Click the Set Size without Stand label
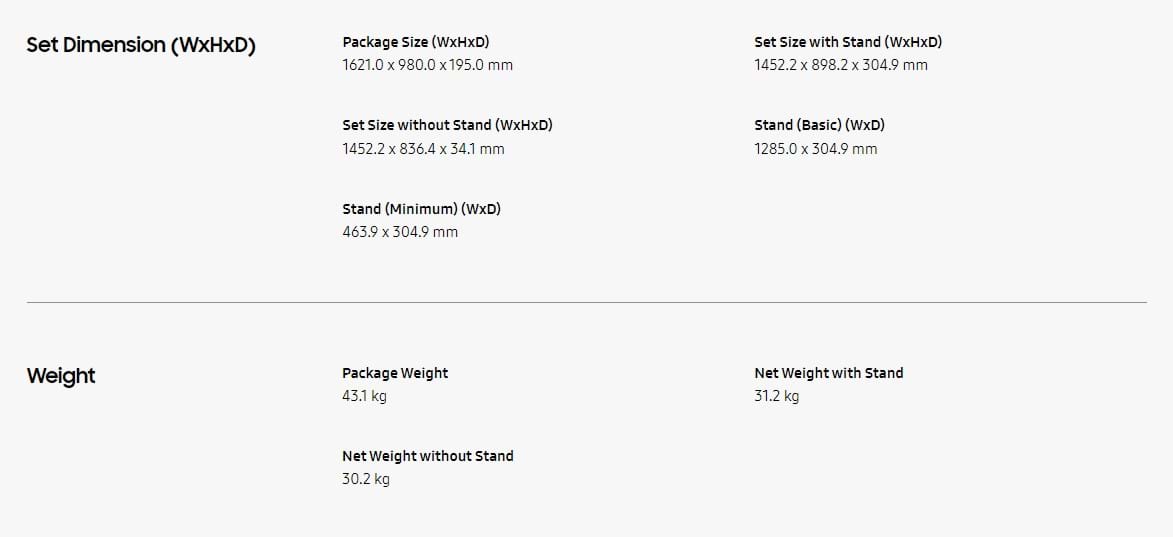 [447, 125]
